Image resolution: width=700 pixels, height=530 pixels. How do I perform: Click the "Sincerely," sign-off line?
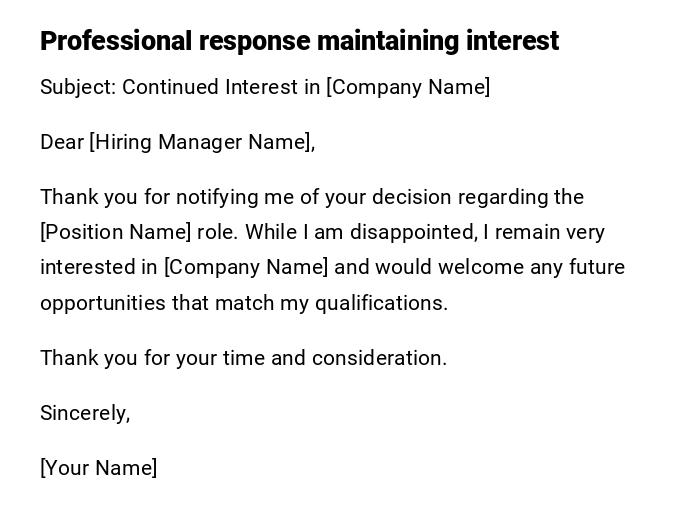[85, 413]
